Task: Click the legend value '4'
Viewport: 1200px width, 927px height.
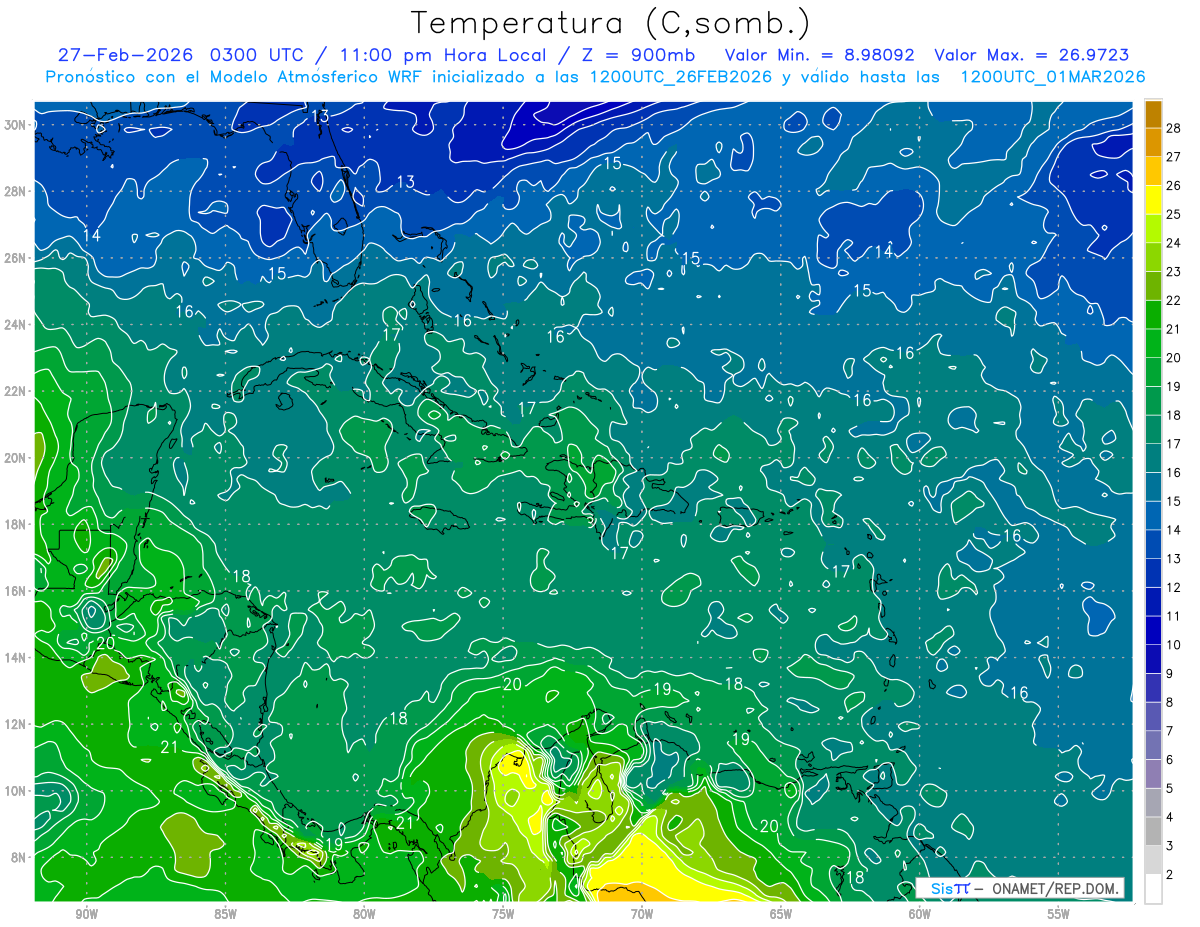Action: 1170,817
